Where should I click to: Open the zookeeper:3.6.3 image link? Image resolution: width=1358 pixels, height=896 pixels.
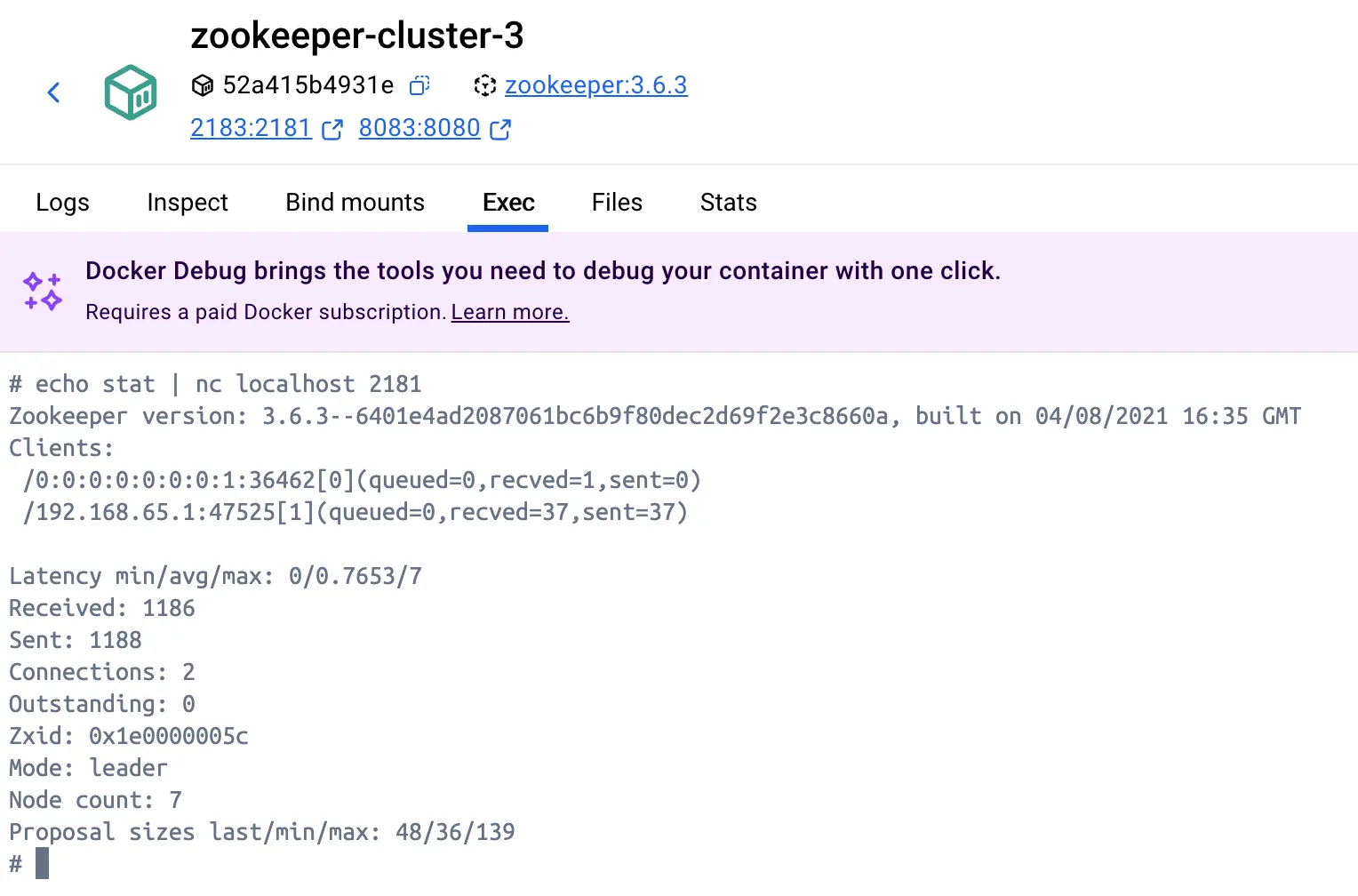[595, 85]
